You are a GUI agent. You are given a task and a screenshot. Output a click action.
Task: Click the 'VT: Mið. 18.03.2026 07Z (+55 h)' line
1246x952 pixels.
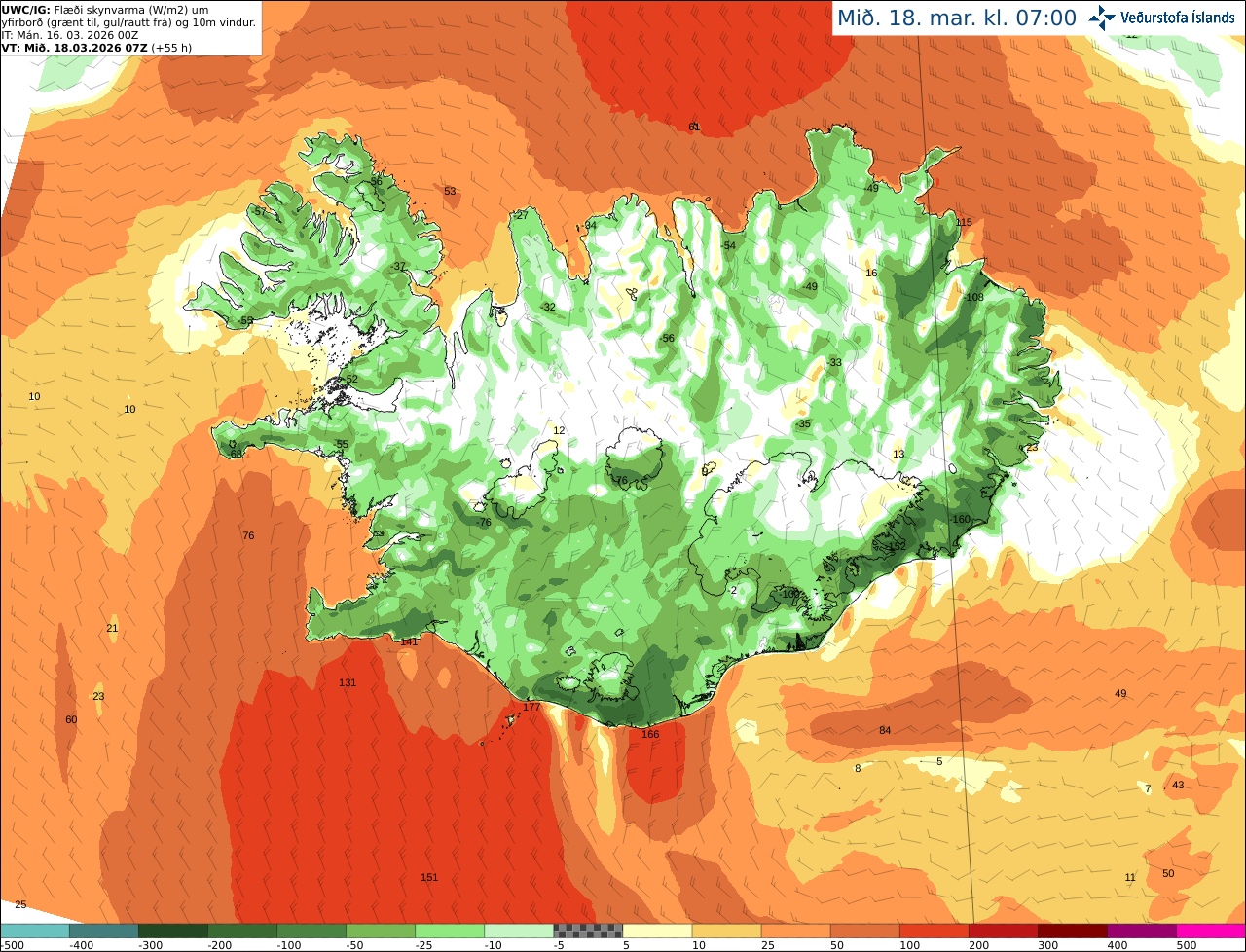point(96,47)
